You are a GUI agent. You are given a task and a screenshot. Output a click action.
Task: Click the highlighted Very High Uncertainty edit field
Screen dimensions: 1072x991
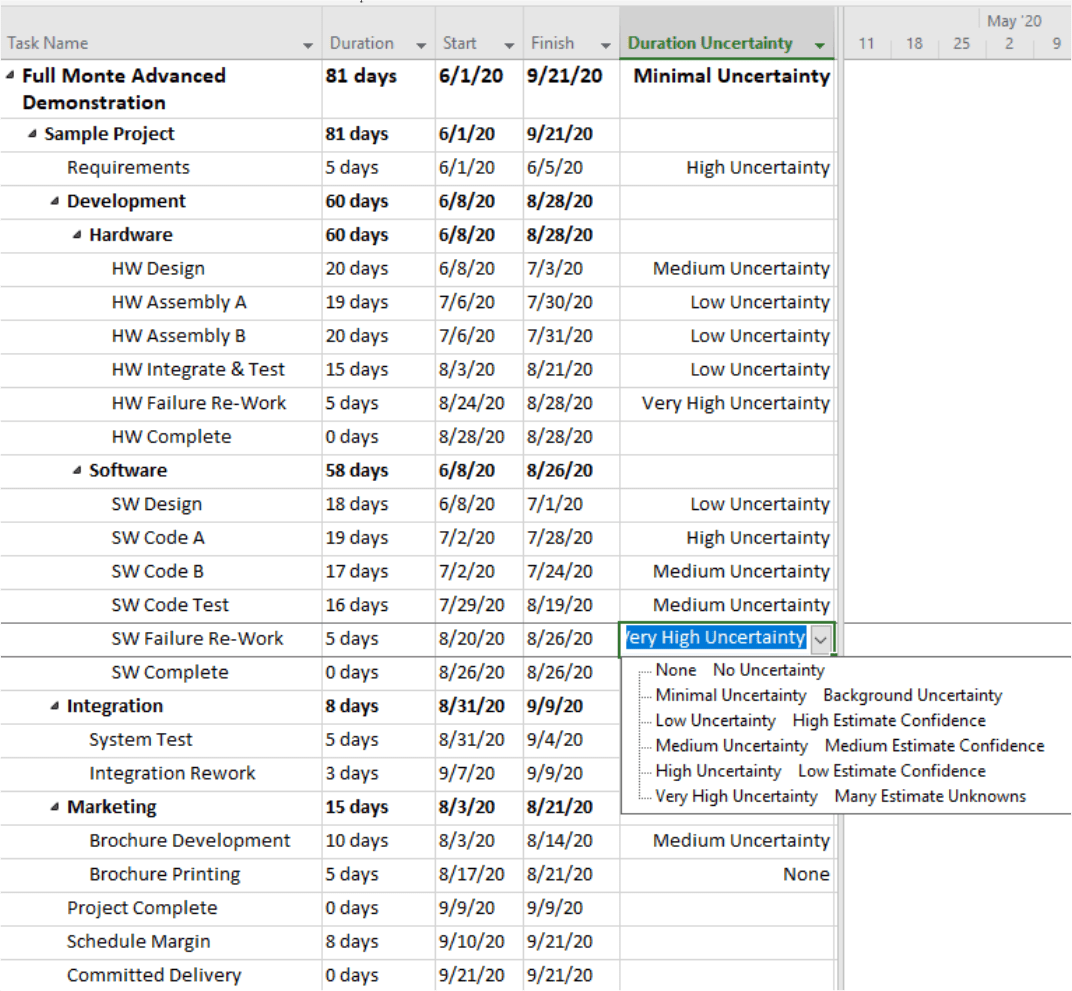point(716,638)
